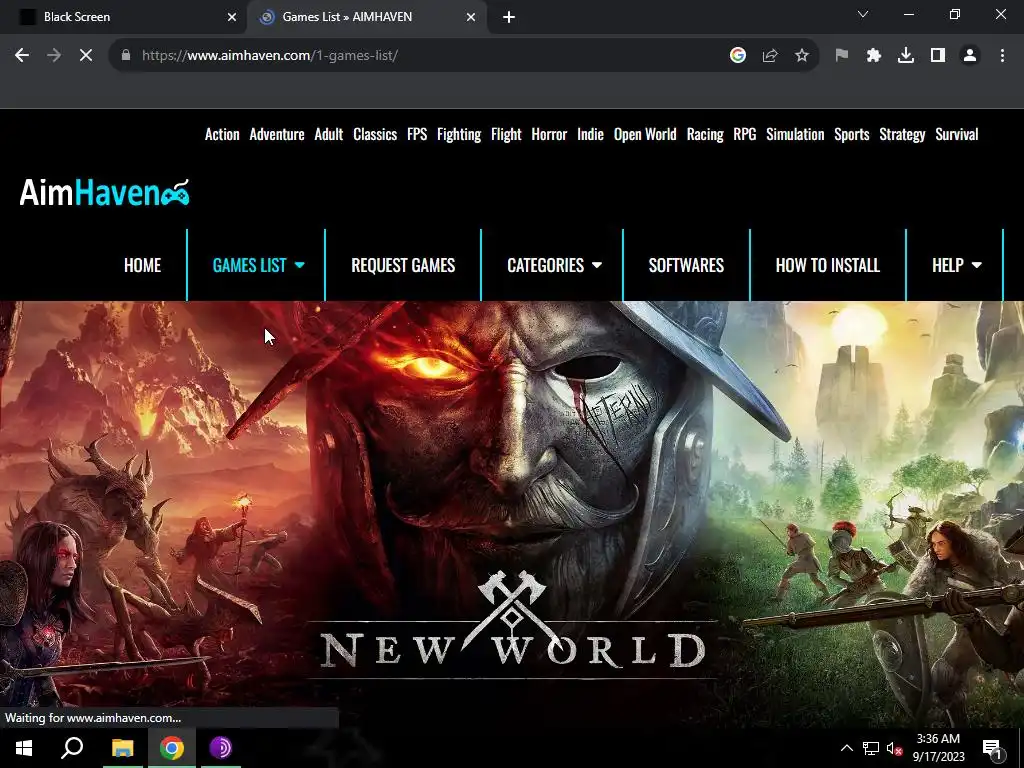Open the network status tray icon

(871, 748)
